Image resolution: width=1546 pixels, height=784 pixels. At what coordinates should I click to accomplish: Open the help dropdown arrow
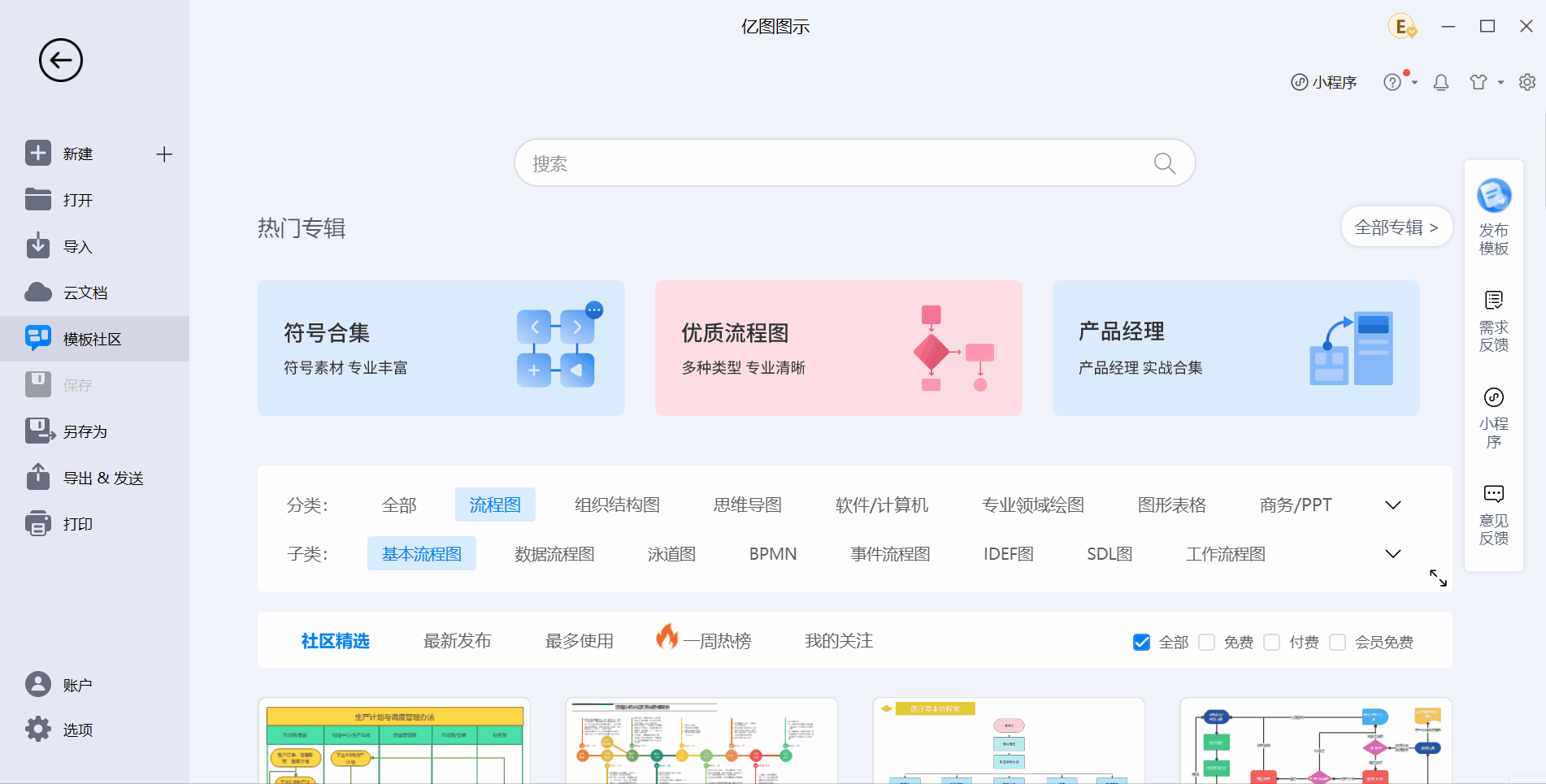pos(1415,83)
